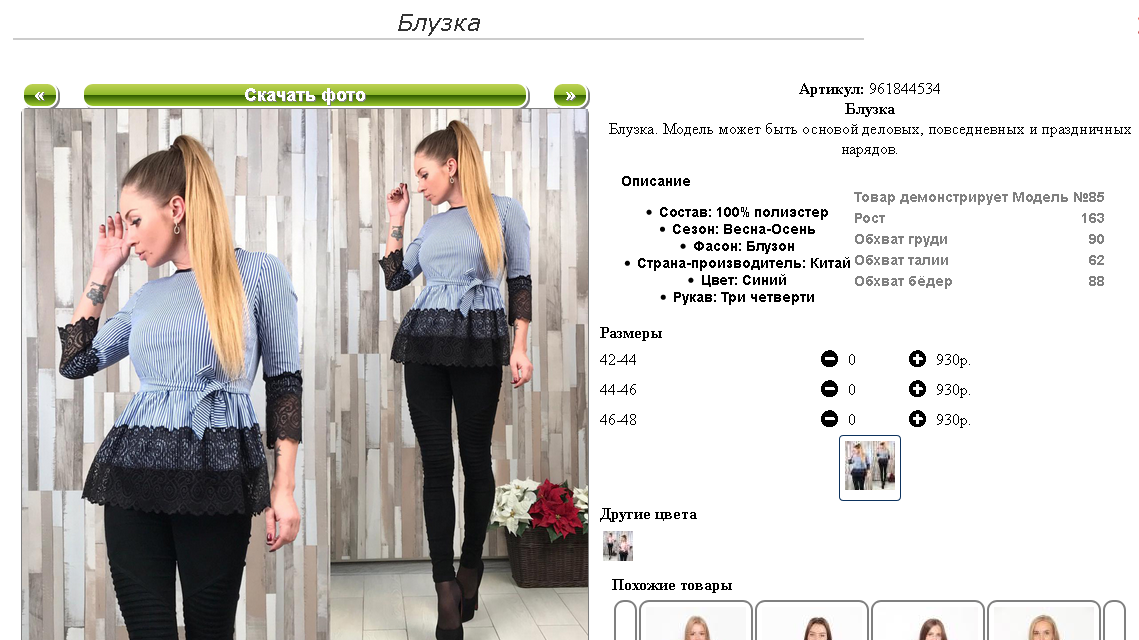Click the Скачать фото download button
The image size is (1139, 640).
(x=306, y=95)
